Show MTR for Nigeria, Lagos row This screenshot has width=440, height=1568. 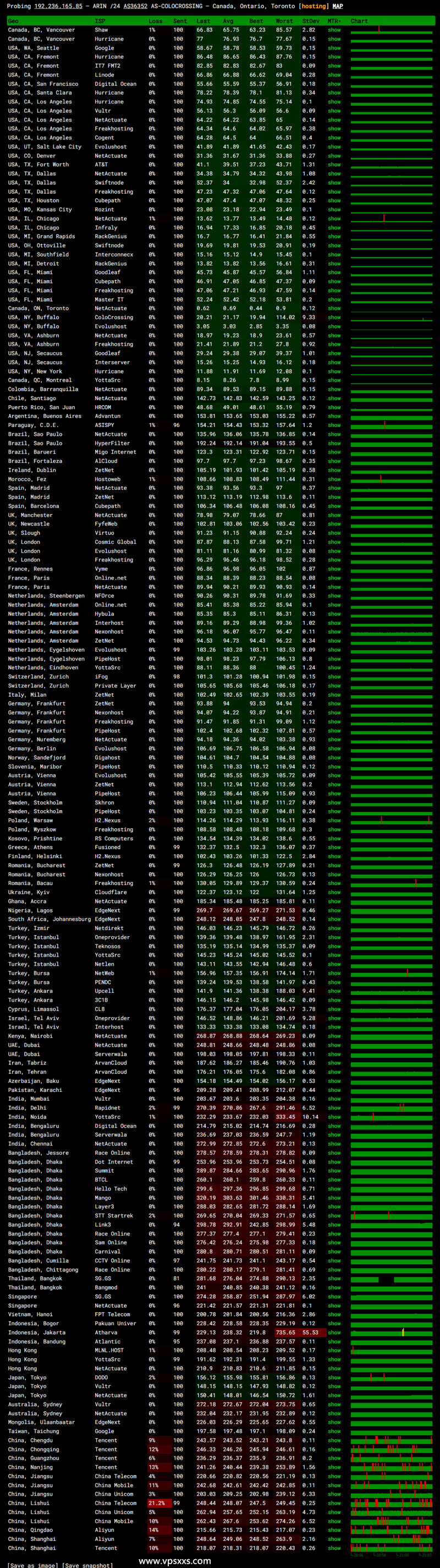334,910
